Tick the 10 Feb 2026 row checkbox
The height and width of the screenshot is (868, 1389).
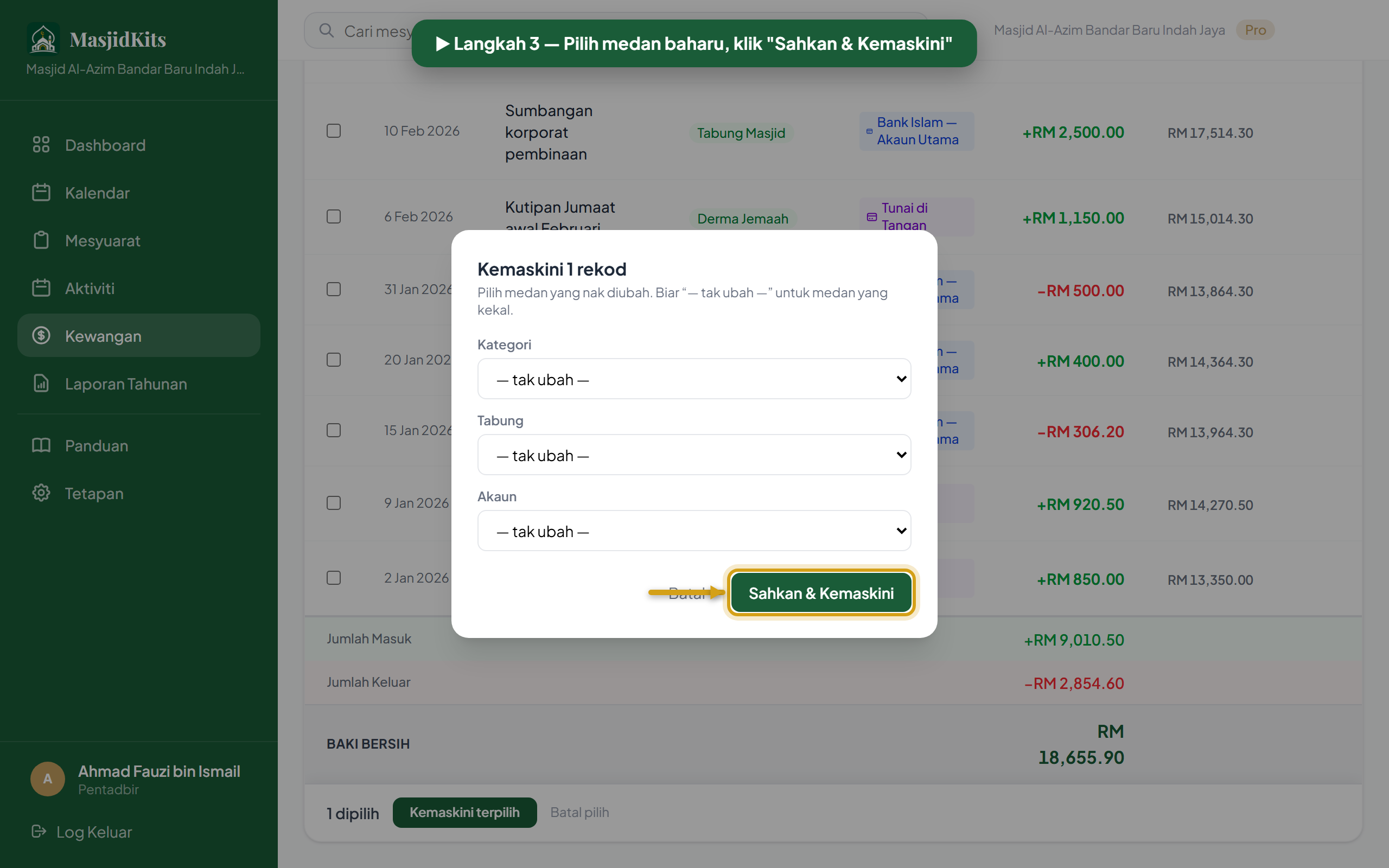point(334,131)
